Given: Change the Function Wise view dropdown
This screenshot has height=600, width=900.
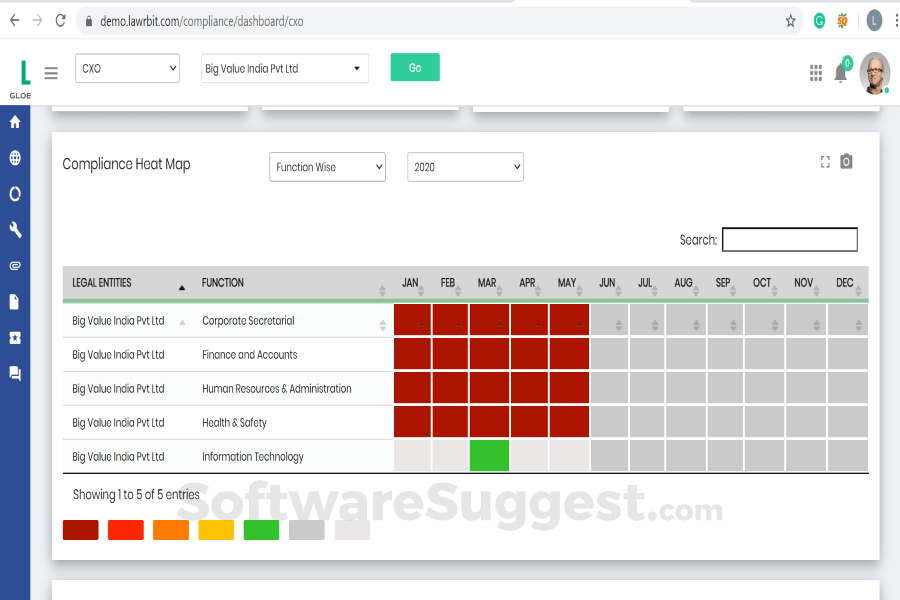Looking at the screenshot, I should (327, 167).
